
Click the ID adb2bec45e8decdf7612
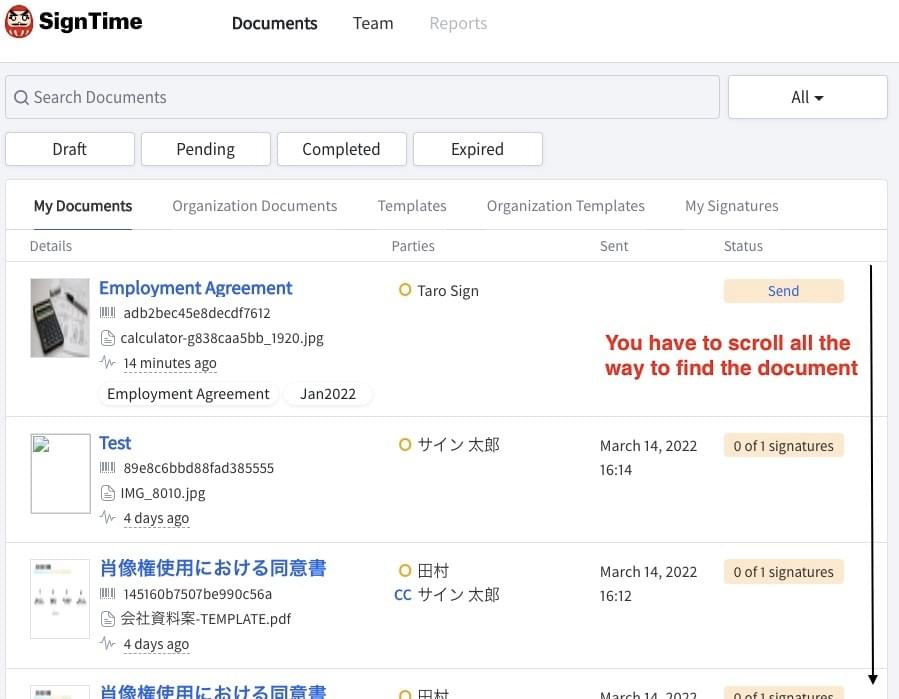pos(197,313)
